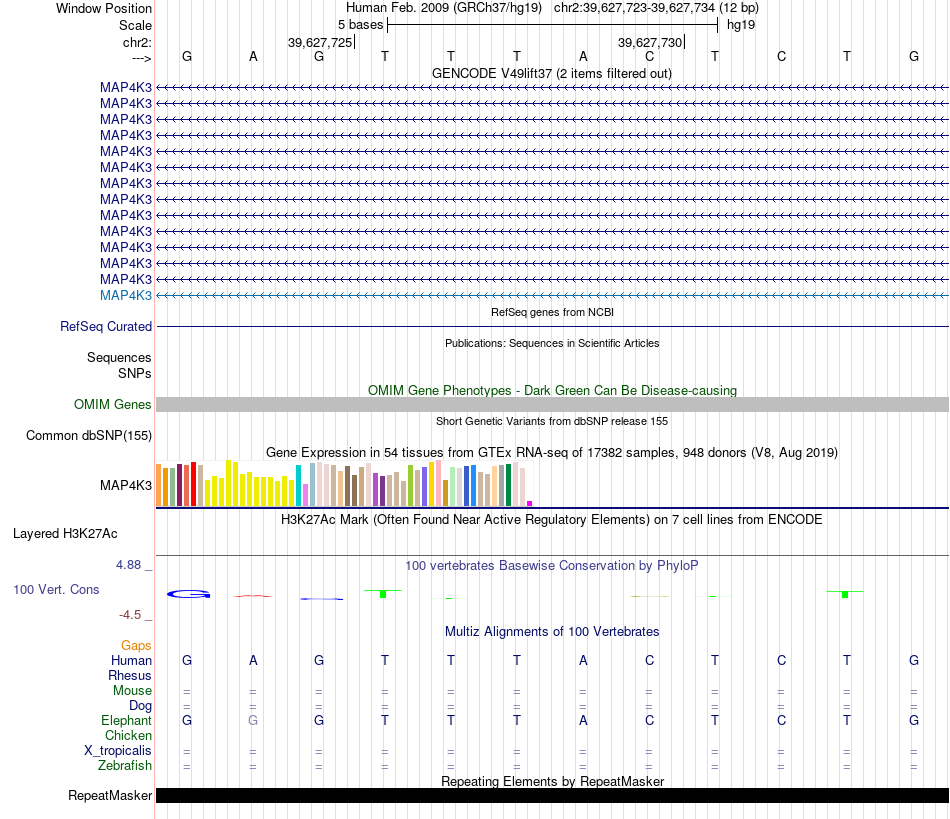The image size is (950, 819).
Task: Click the RepeatMasker track label
Action: [x=110, y=796]
